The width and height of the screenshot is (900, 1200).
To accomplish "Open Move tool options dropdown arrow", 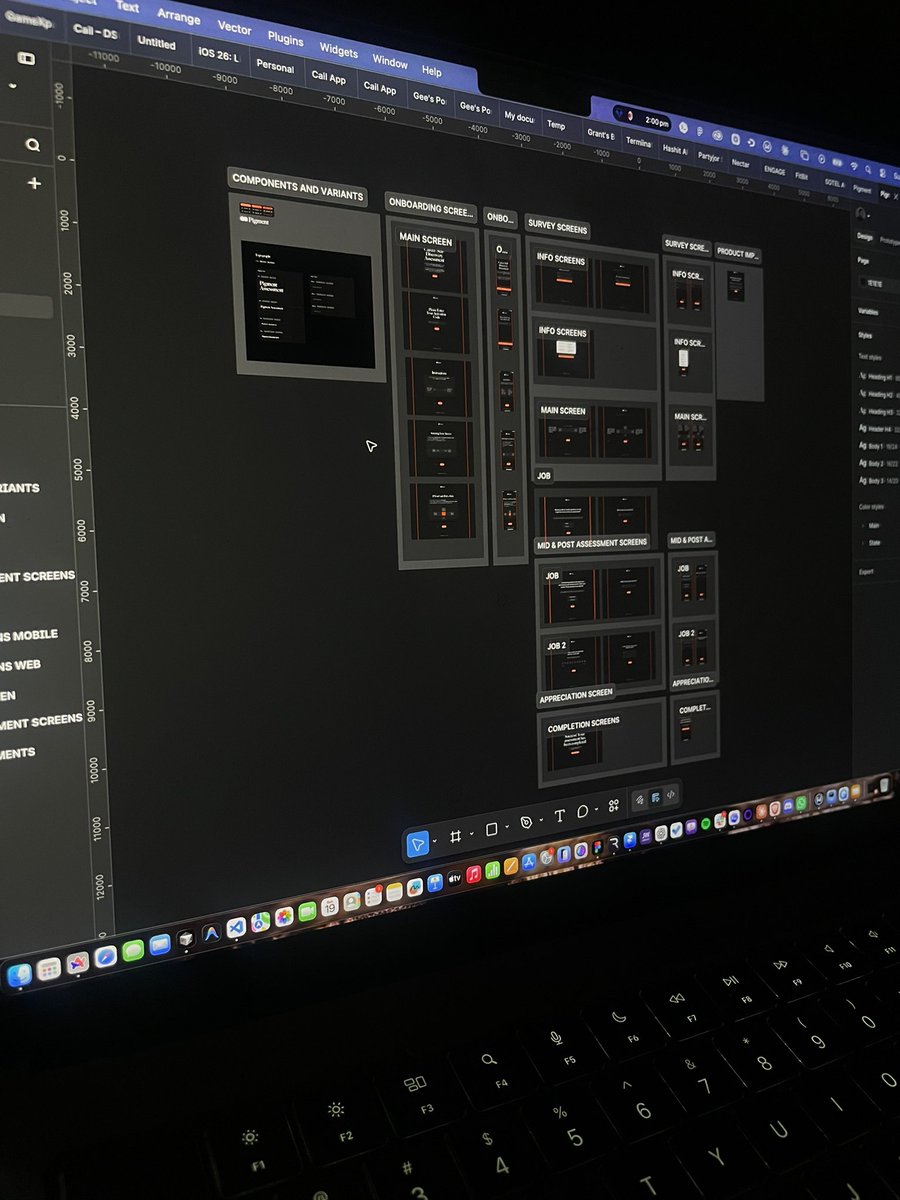I will (434, 843).
